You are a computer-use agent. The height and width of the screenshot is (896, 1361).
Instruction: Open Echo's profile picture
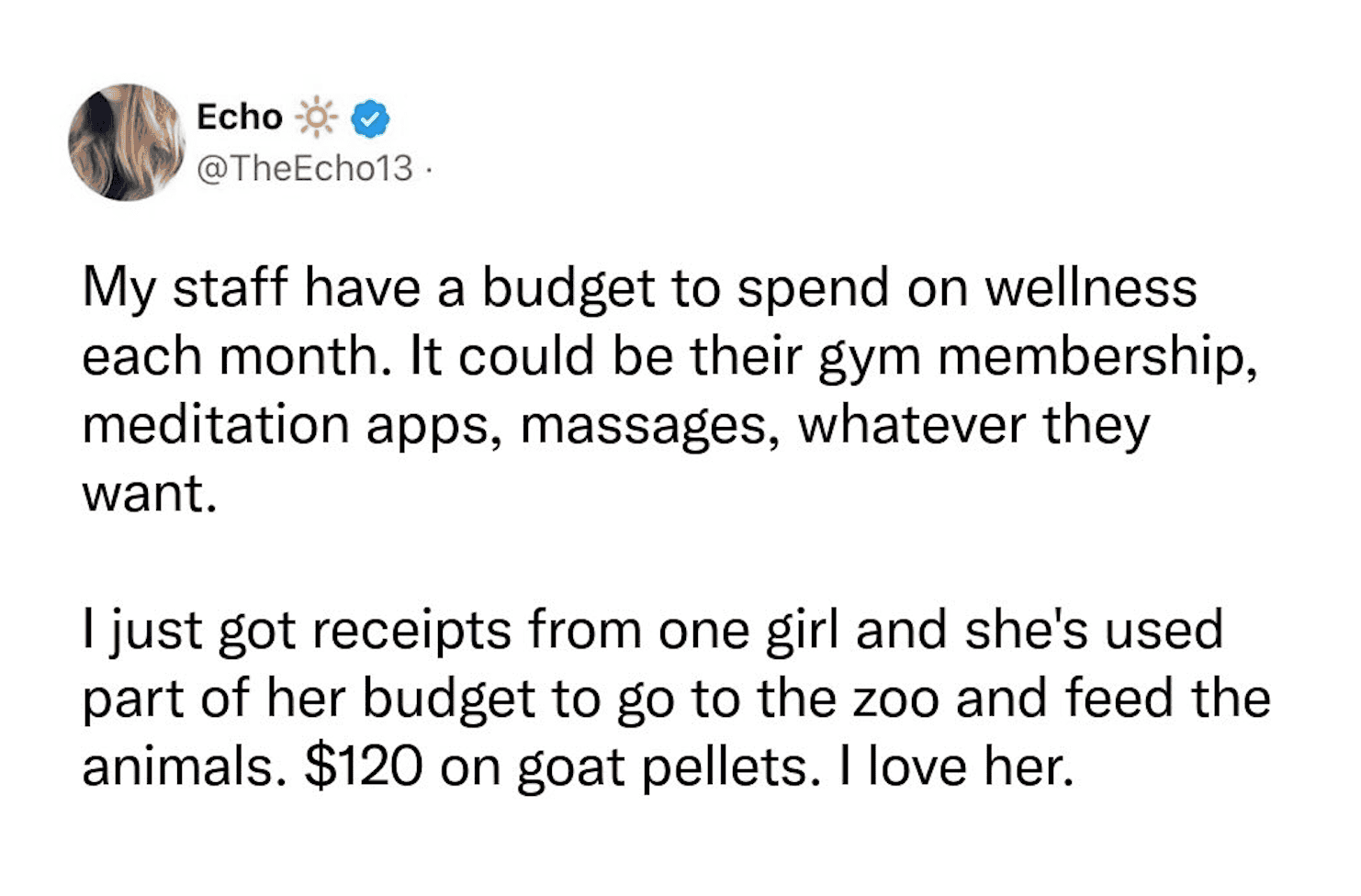[x=127, y=142]
